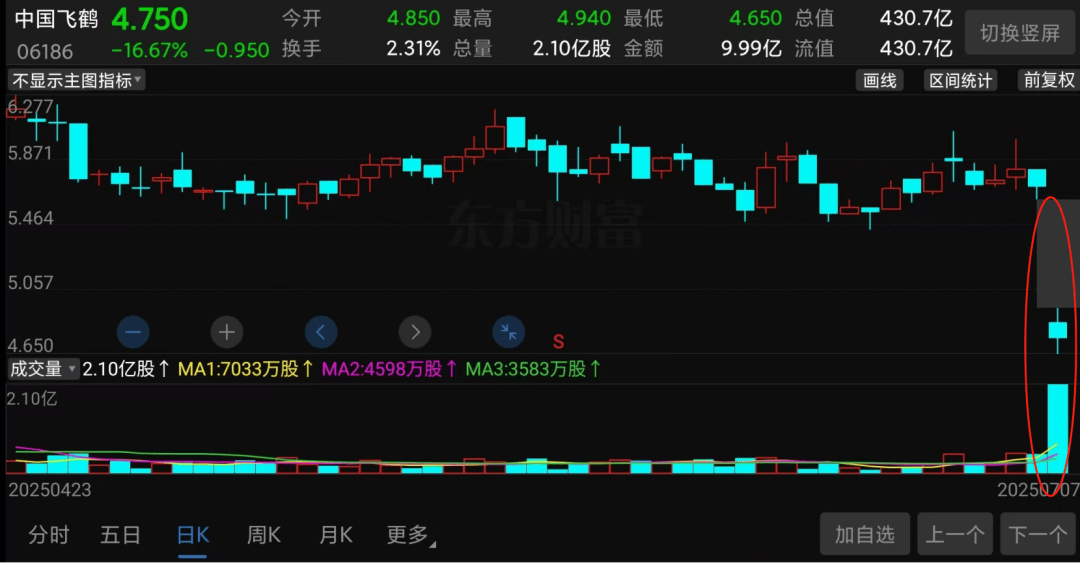This screenshot has height=563, width=1080.
Task: Select the 月K tab
Action: point(336,535)
